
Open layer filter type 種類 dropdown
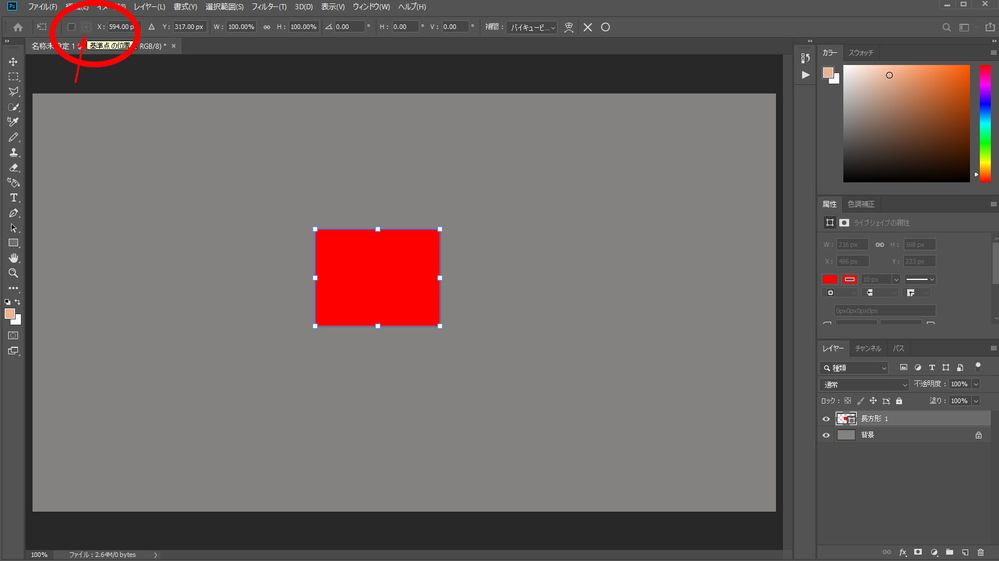pos(854,368)
